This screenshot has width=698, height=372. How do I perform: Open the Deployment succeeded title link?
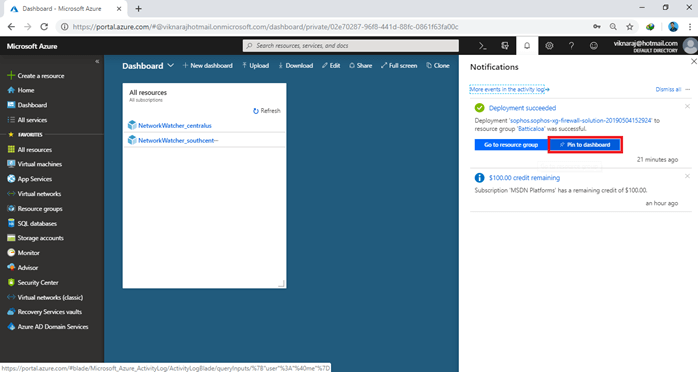tap(522, 108)
